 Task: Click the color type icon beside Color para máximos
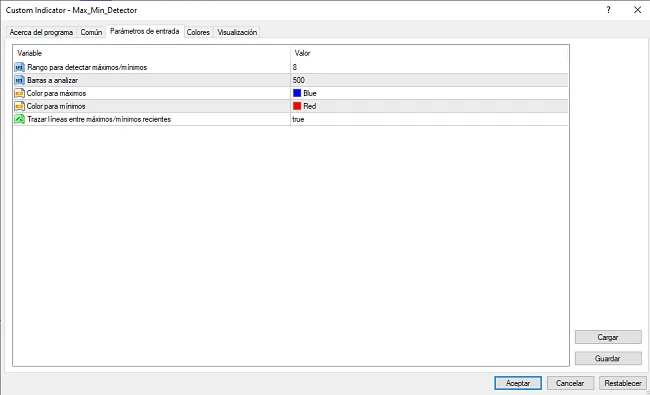[x=19, y=93]
